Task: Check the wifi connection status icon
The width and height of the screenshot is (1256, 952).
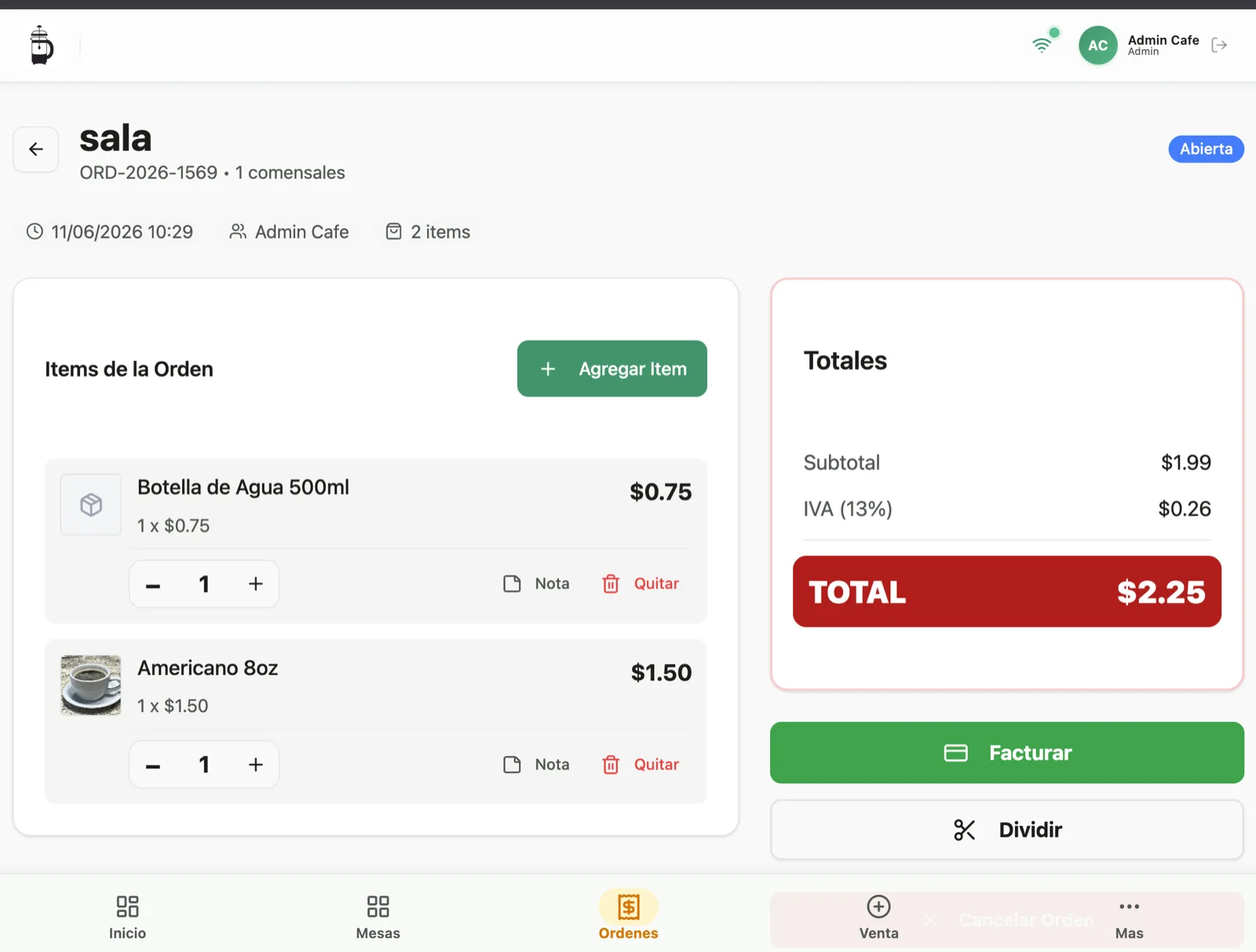Action: tap(1042, 45)
